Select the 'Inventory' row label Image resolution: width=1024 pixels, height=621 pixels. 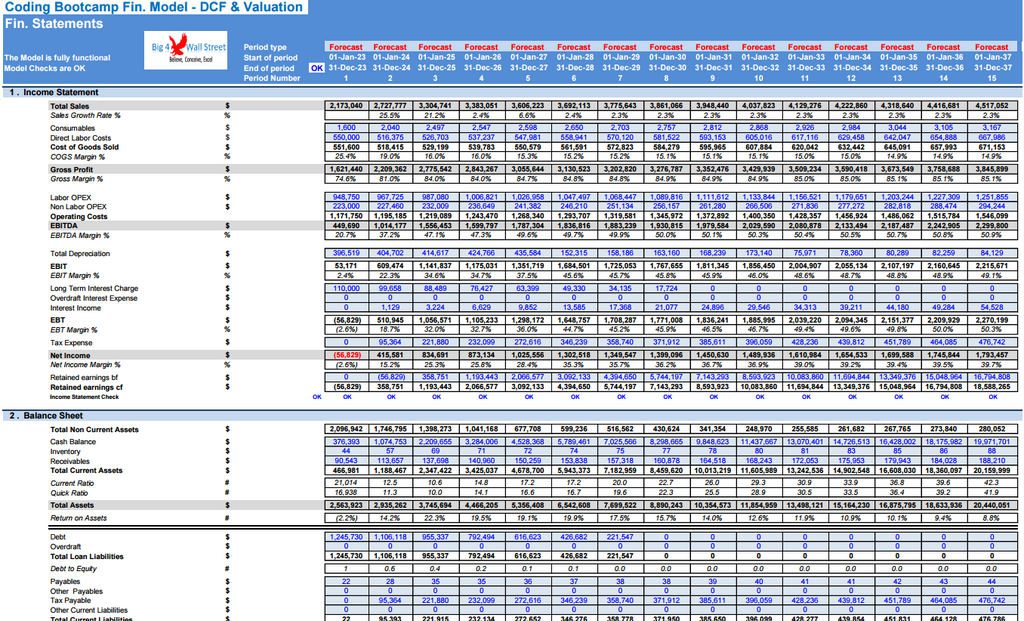[65, 451]
